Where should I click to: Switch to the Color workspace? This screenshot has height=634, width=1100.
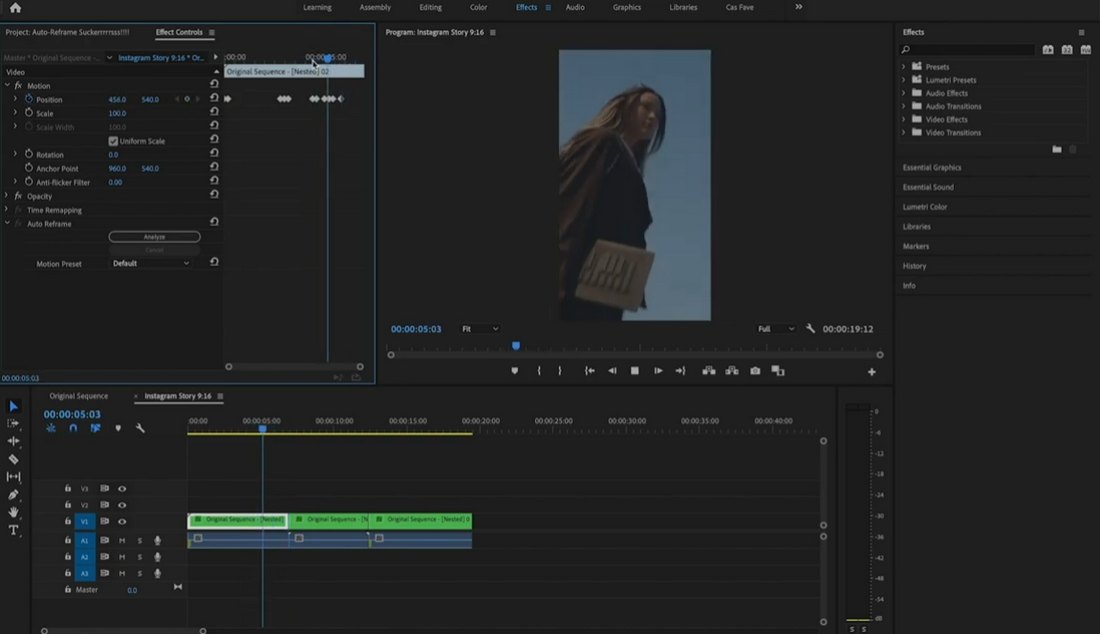tap(478, 7)
